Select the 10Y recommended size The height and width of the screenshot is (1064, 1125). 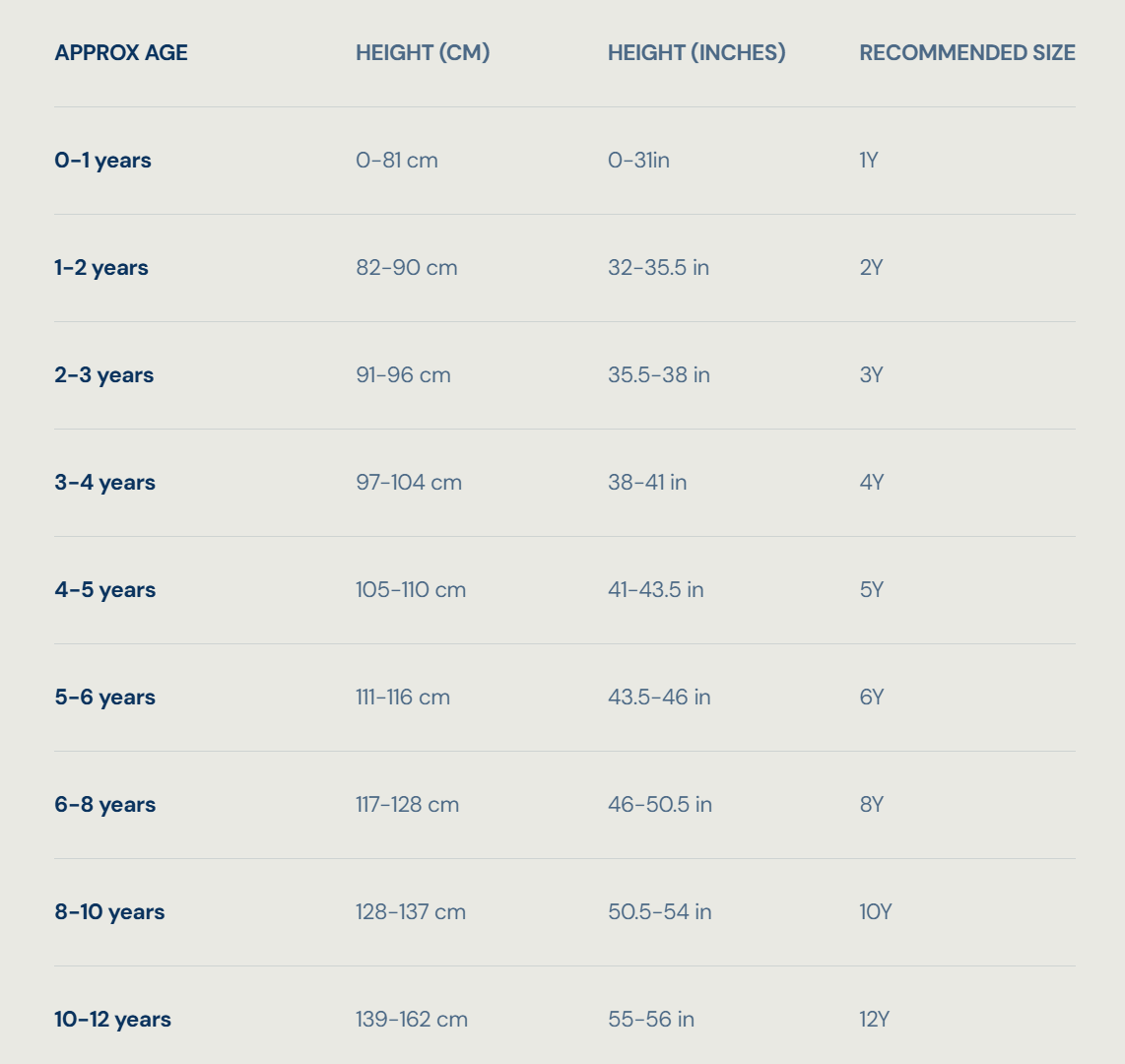(876, 912)
